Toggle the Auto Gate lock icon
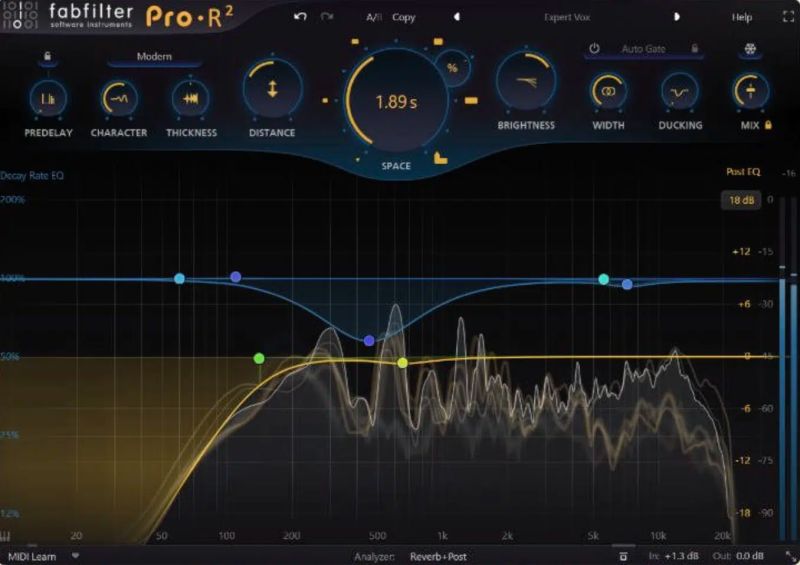This screenshot has height=565, width=800. coord(694,48)
